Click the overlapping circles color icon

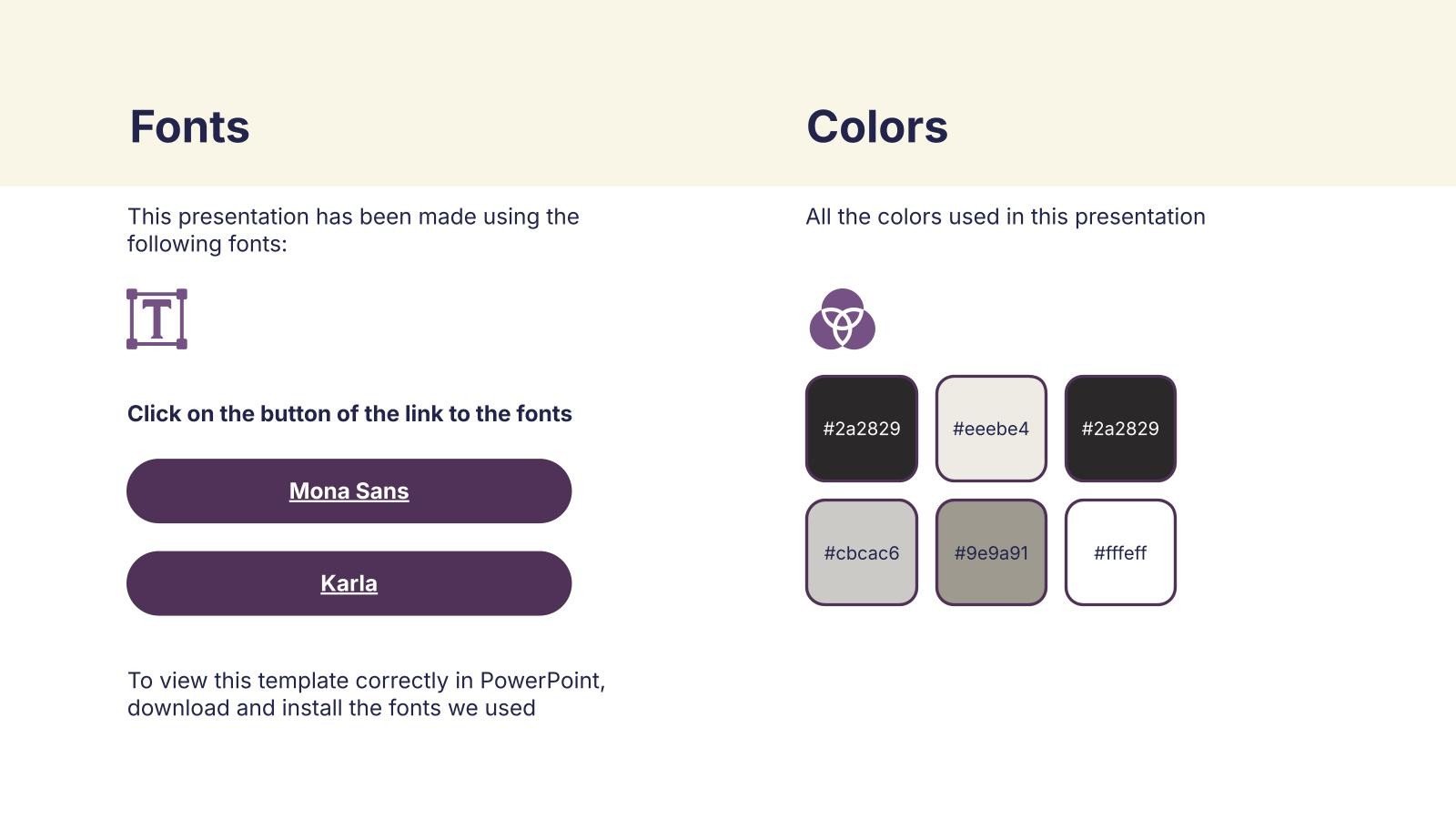[842, 319]
